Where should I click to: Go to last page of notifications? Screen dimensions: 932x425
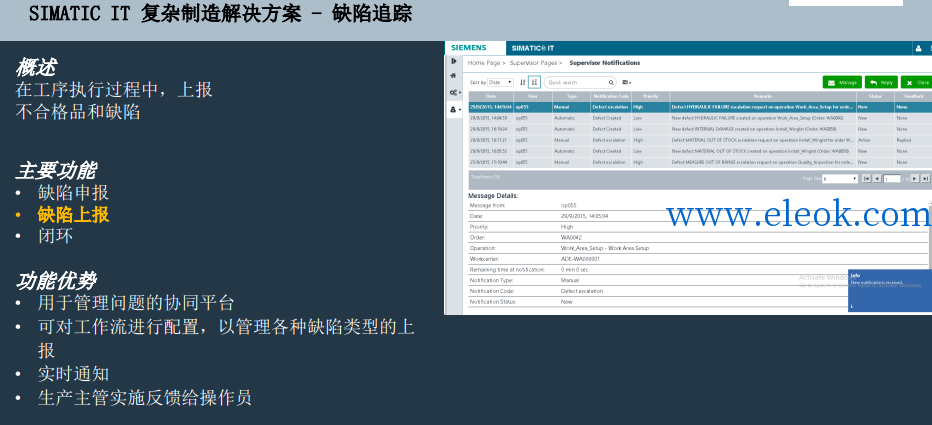[x=925, y=178]
